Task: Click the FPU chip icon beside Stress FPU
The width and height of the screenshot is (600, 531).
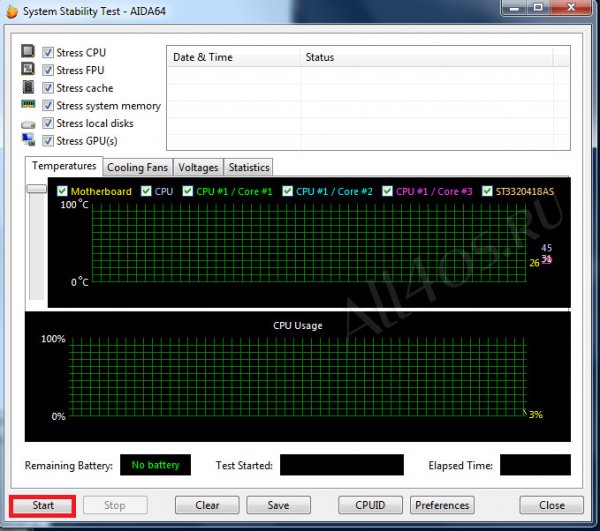Action: [x=28, y=69]
